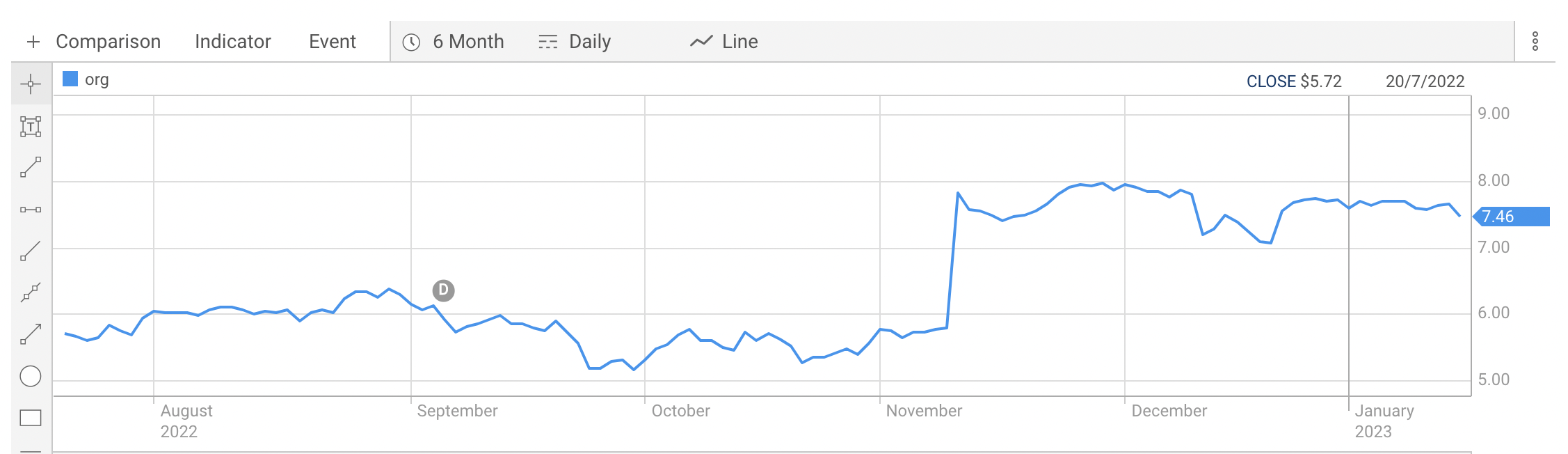Click the blue org series color swatch
1568x454 pixels.
pyautogui.click(x=70, y=79)
